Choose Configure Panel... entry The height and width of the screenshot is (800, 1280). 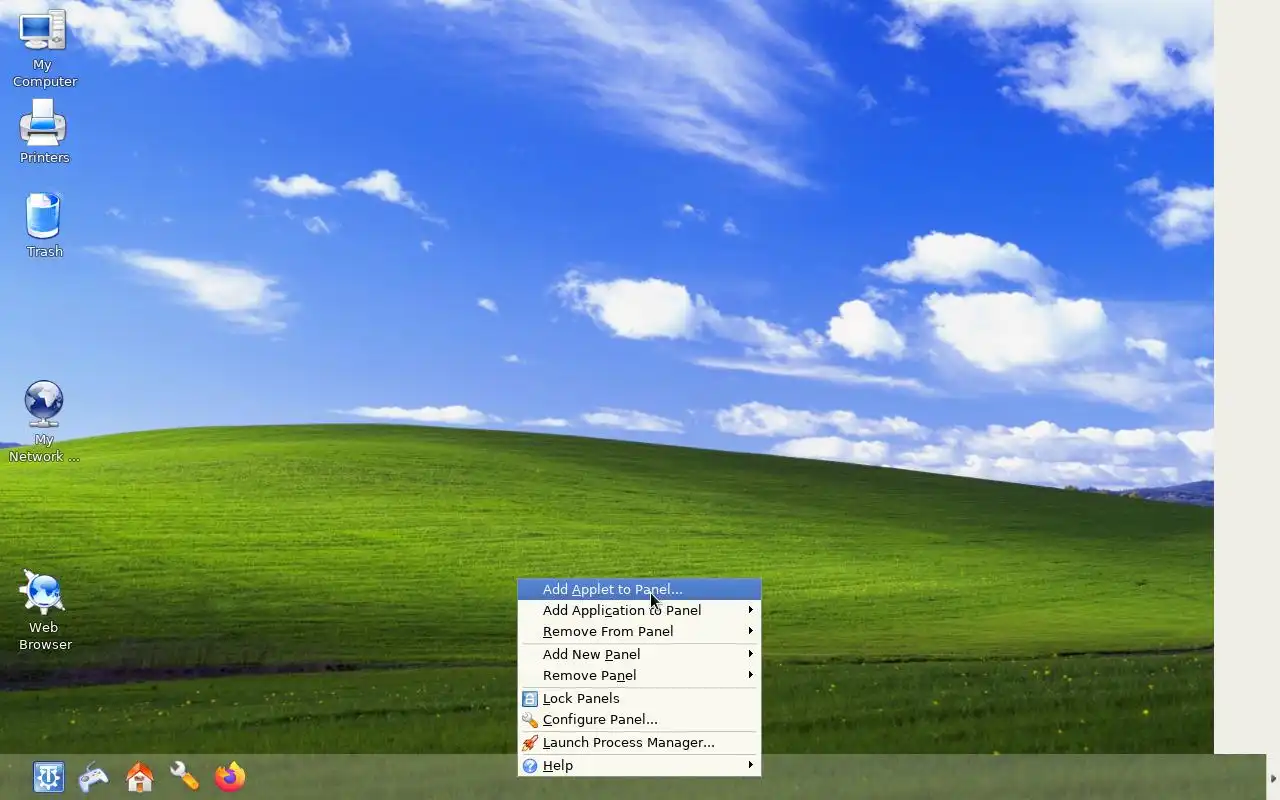tap(639, 719)
